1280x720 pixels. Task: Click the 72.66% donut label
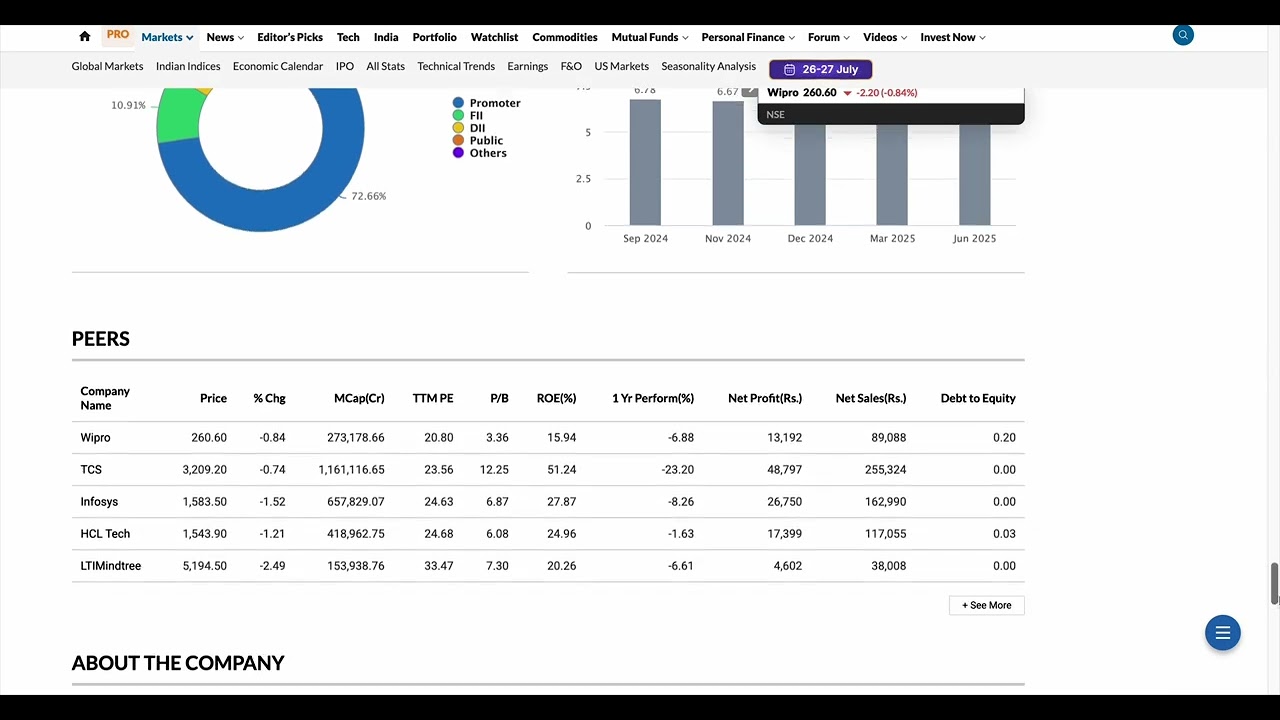tap(368, 196)
